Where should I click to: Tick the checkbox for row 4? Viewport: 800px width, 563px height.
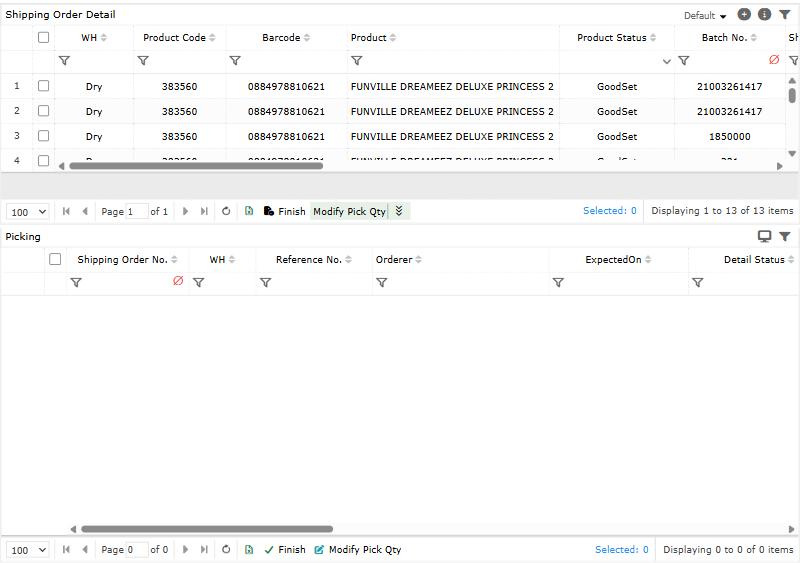pyautogui.click(x=43, y=160)
